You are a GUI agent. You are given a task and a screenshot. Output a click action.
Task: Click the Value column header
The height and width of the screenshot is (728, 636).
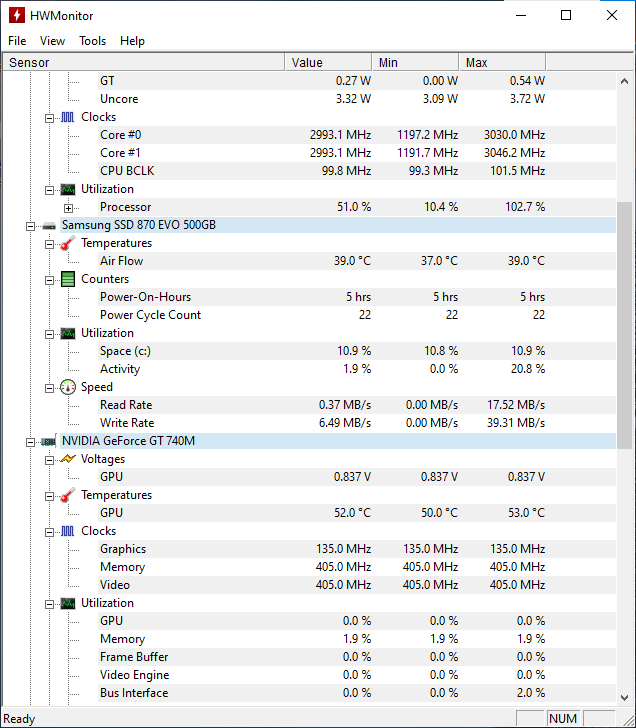point(328,62)
